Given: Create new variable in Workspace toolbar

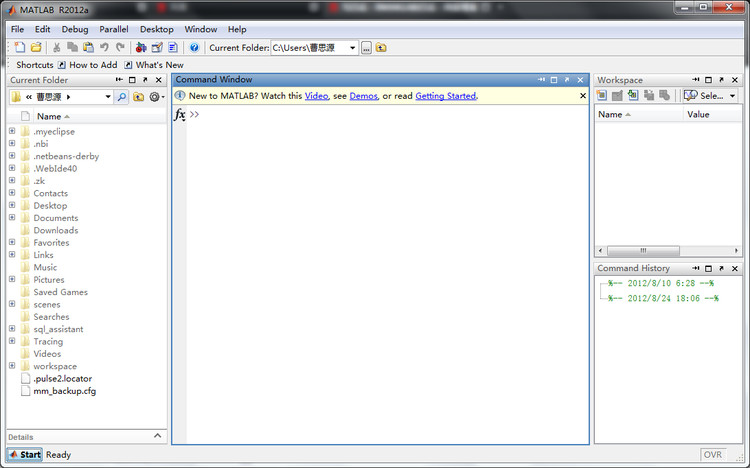Looking at the screenshot, I should [x=602, y=96].
